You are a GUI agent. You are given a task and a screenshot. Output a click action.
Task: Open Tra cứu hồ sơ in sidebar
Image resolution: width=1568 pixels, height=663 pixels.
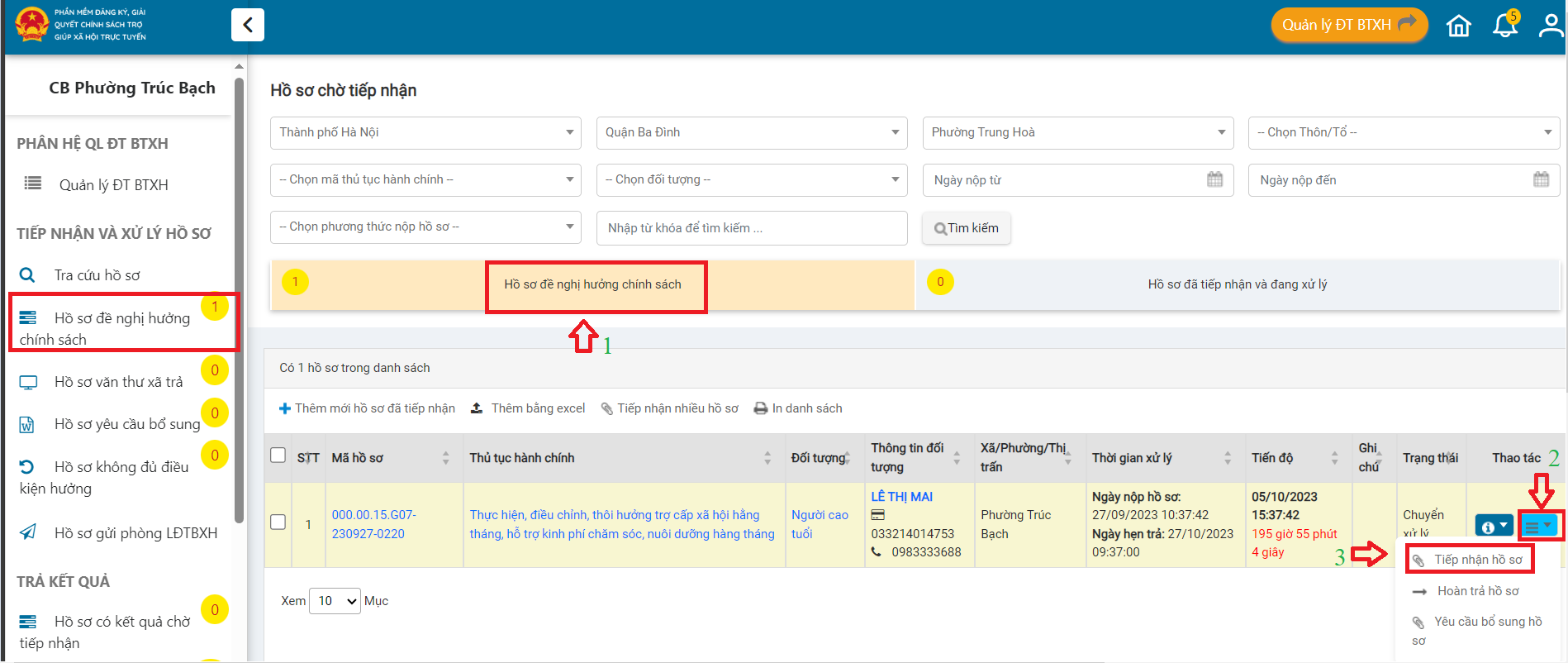pyautogui.click(x=97, y=275)
